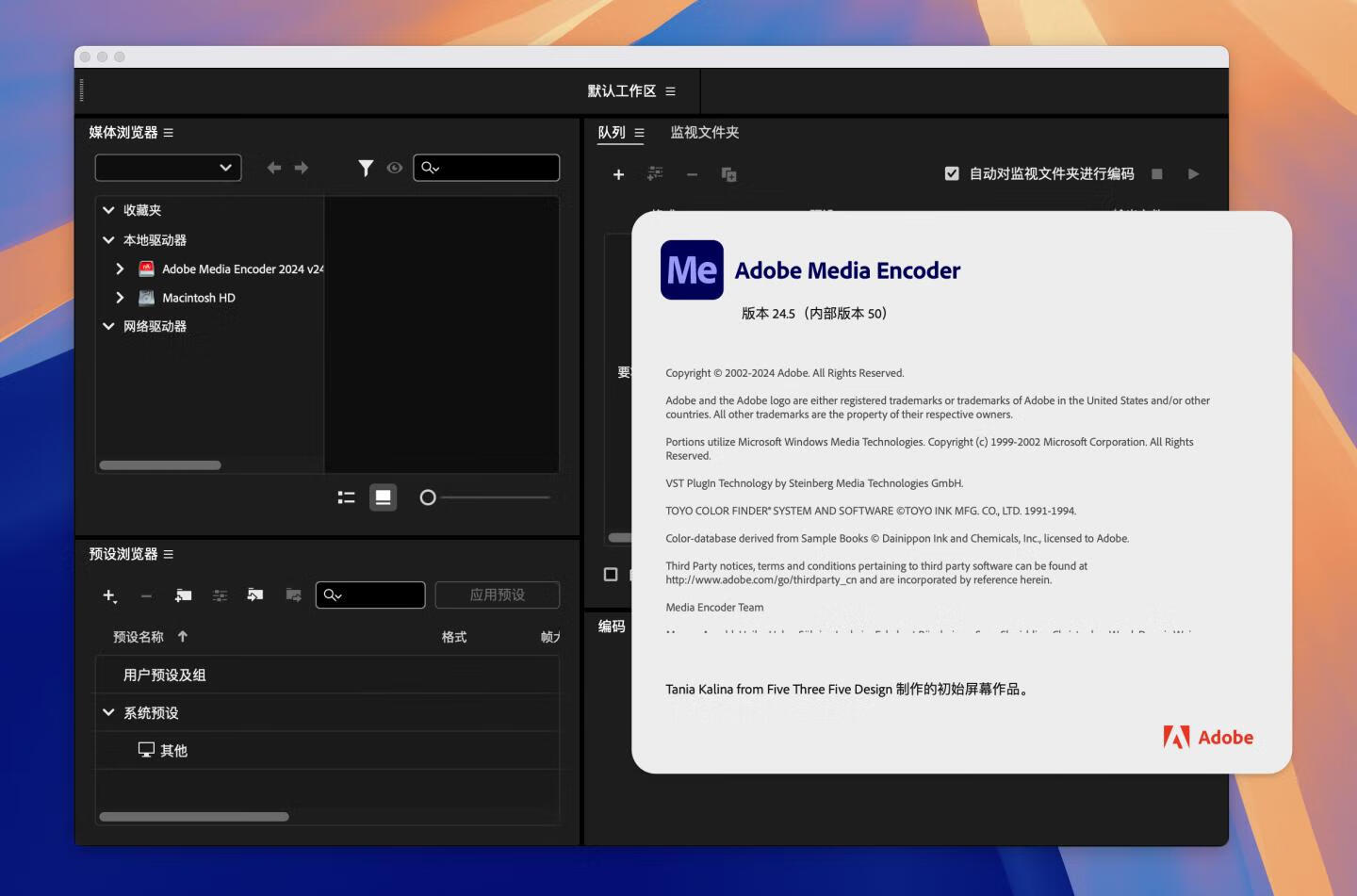Open the 编码 encoding panel tab
Screen dimensions: 1357x896
pos(612,627)
